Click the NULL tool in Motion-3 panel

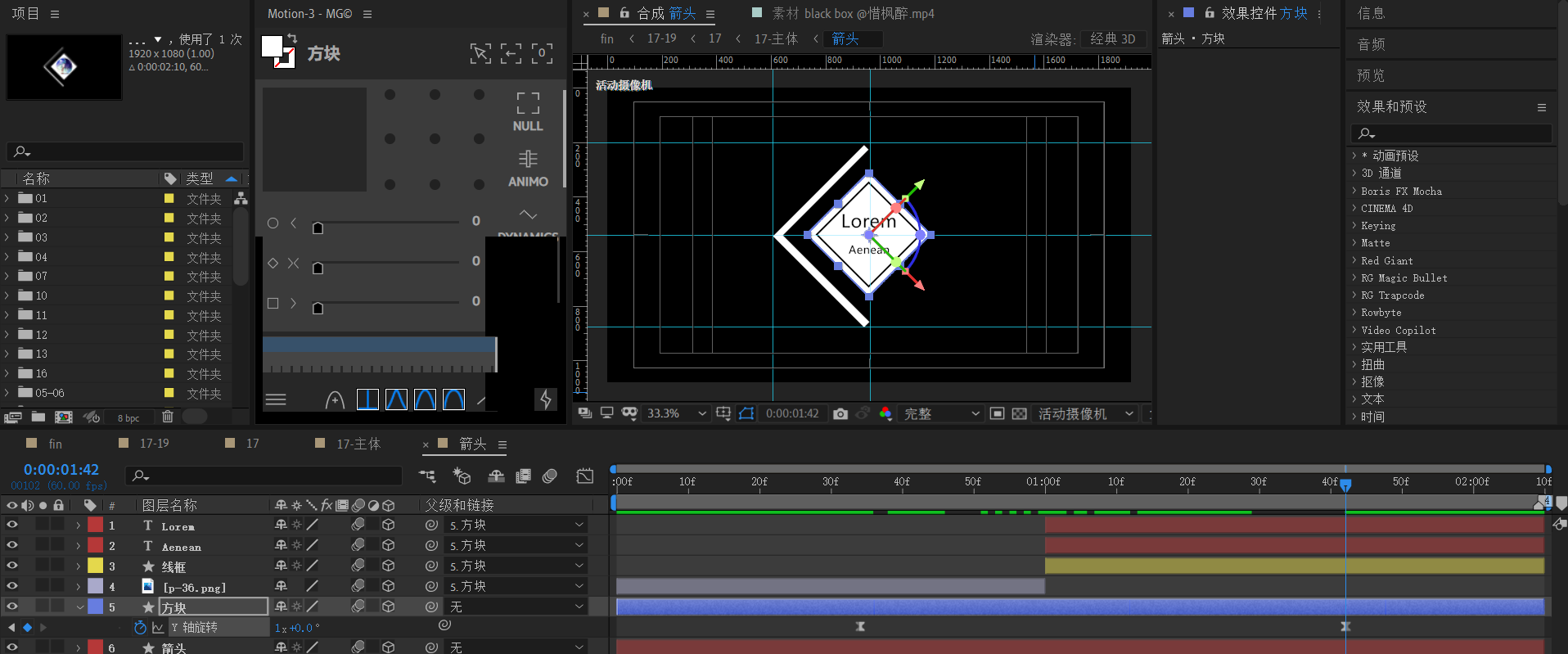tap(528, 111)
